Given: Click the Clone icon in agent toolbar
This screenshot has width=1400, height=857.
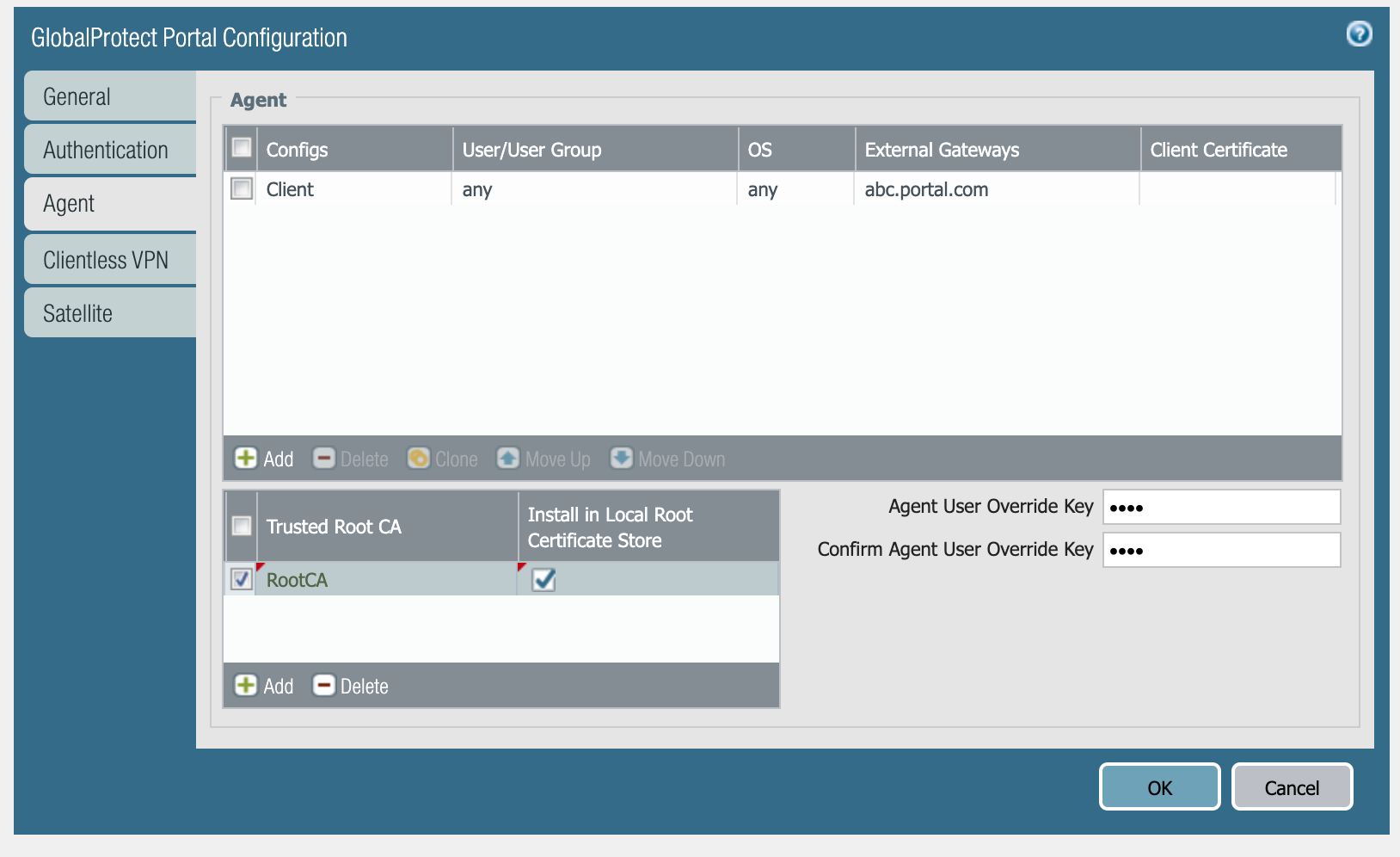Looking at the screenshot, I should [419, 459].
